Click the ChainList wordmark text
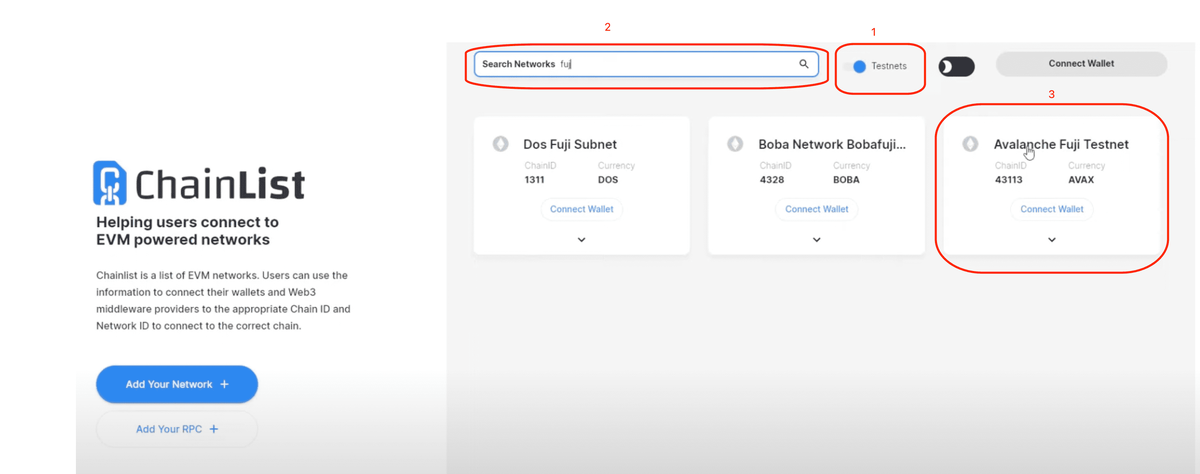The image size is (1200, 474). (x=219, y=184)
